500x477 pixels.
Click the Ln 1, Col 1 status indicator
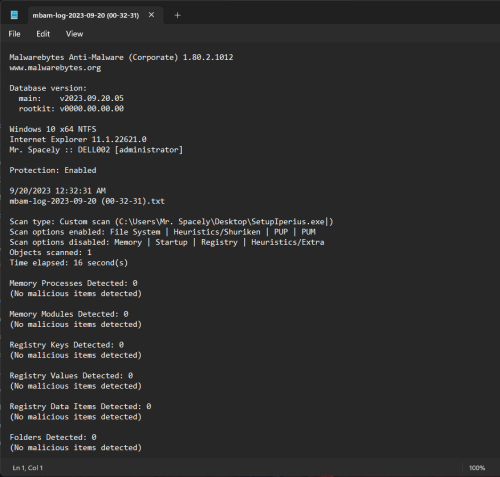28,468
